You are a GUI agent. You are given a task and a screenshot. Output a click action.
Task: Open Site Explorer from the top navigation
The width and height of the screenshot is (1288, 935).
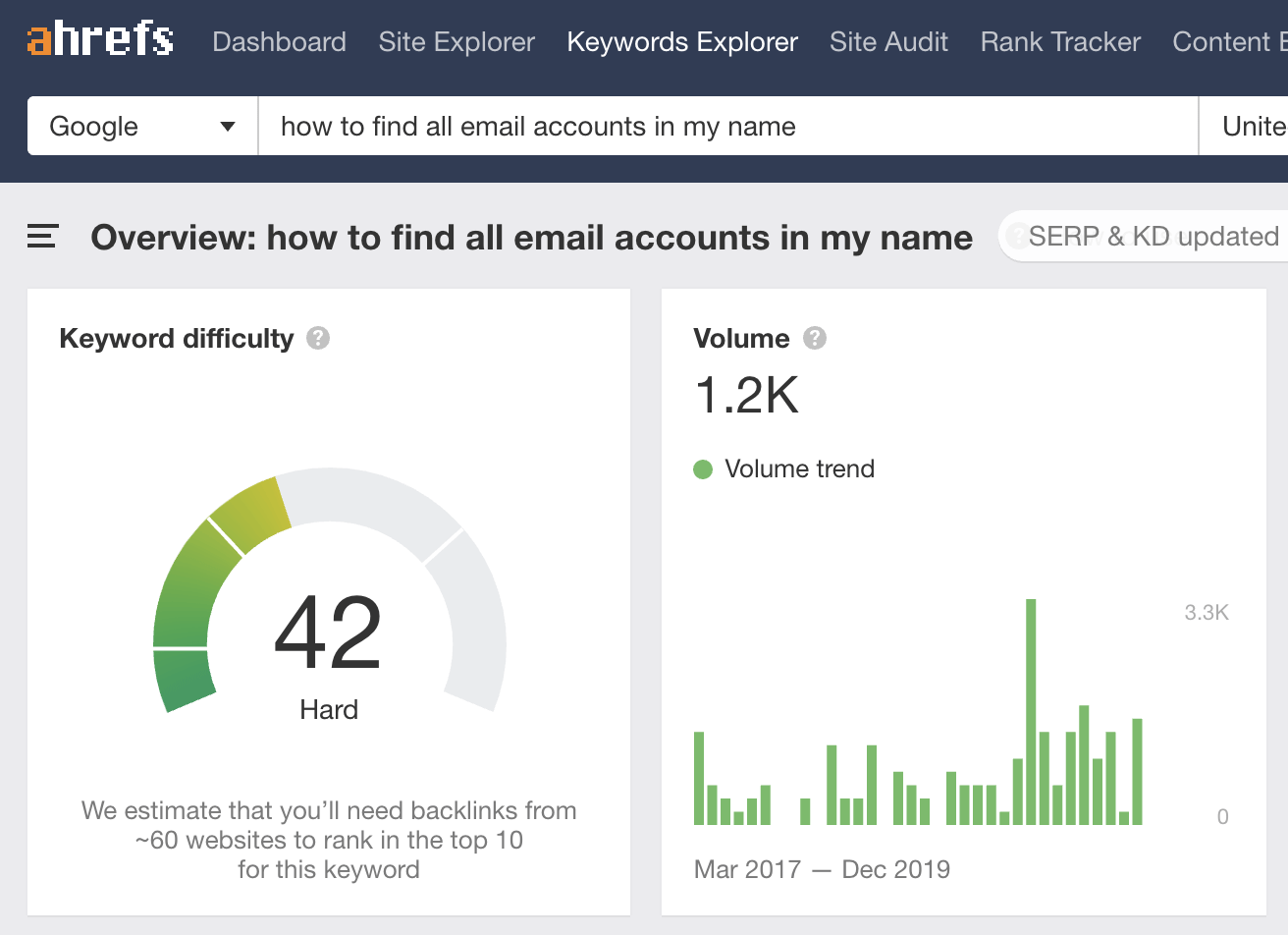456,42
